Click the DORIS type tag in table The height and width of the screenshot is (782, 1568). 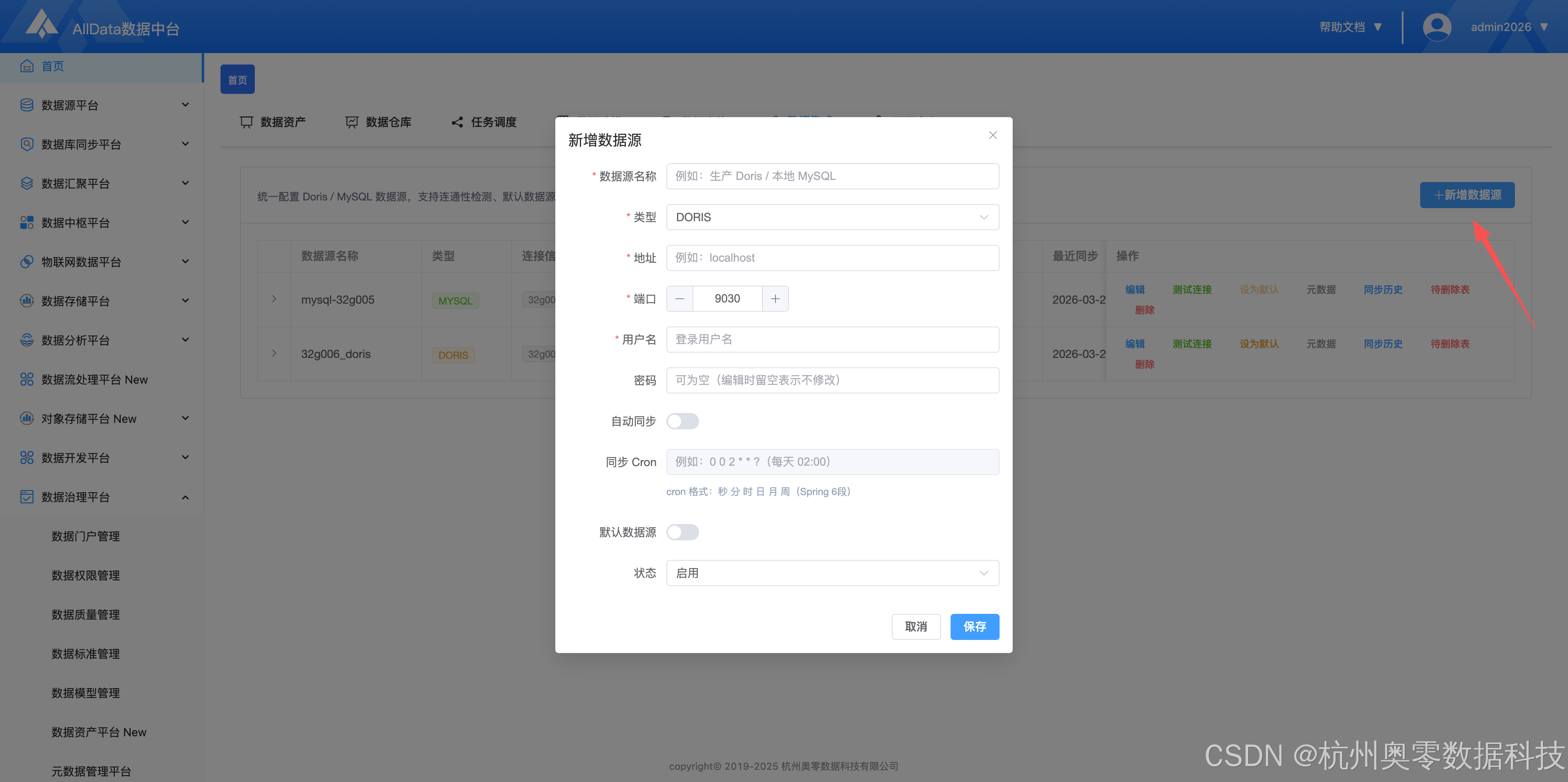pos(454,355)
